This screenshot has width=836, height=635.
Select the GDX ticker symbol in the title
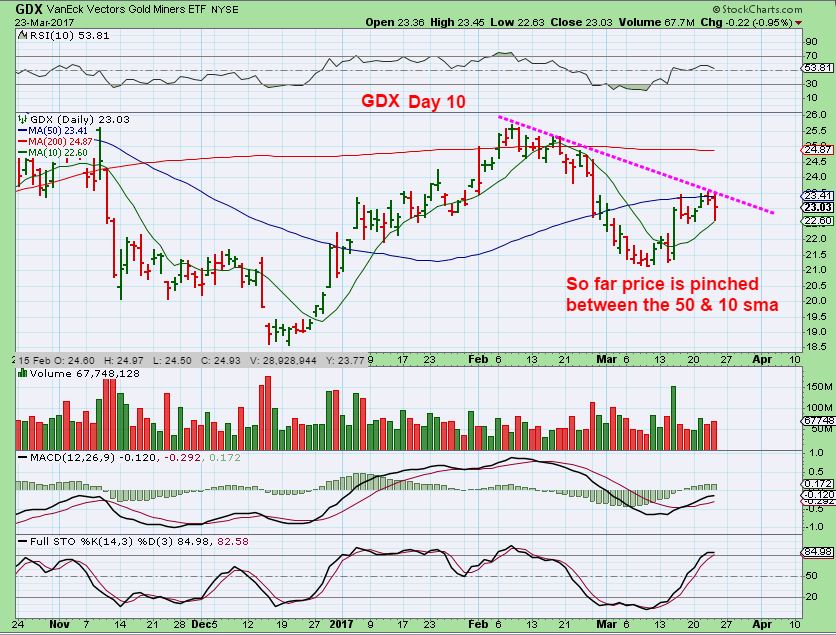coord(29,9)
